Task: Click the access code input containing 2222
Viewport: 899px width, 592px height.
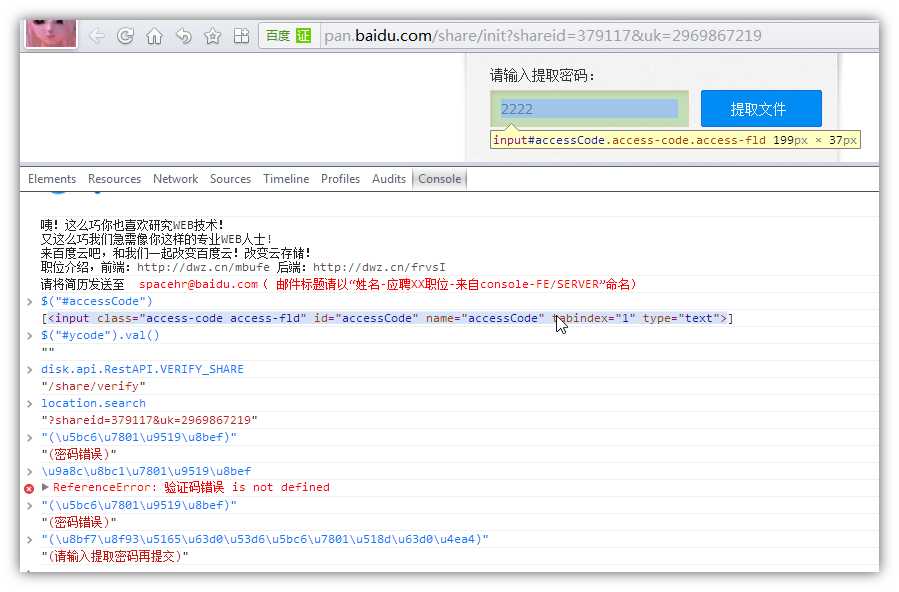Action: [x=589, y=109]
